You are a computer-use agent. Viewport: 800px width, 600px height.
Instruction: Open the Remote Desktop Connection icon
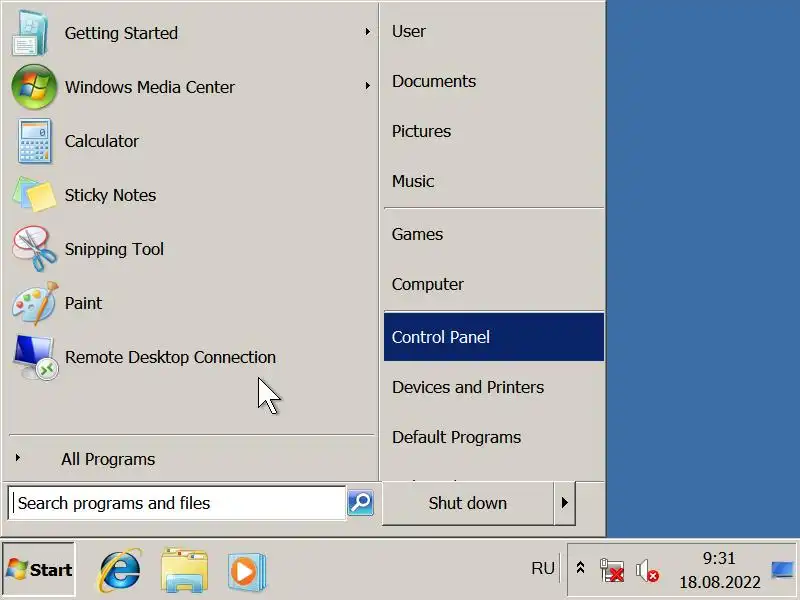(x=35, y=358)
